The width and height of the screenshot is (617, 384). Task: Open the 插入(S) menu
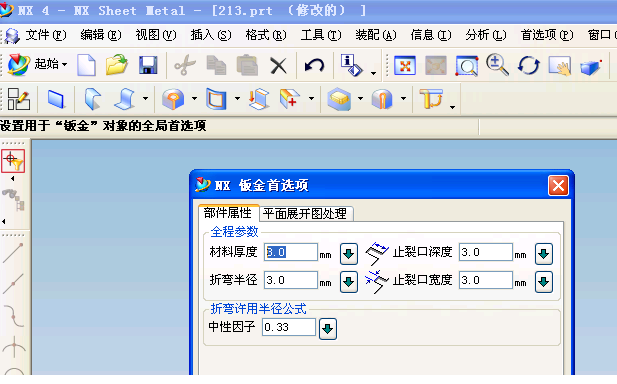211,35
